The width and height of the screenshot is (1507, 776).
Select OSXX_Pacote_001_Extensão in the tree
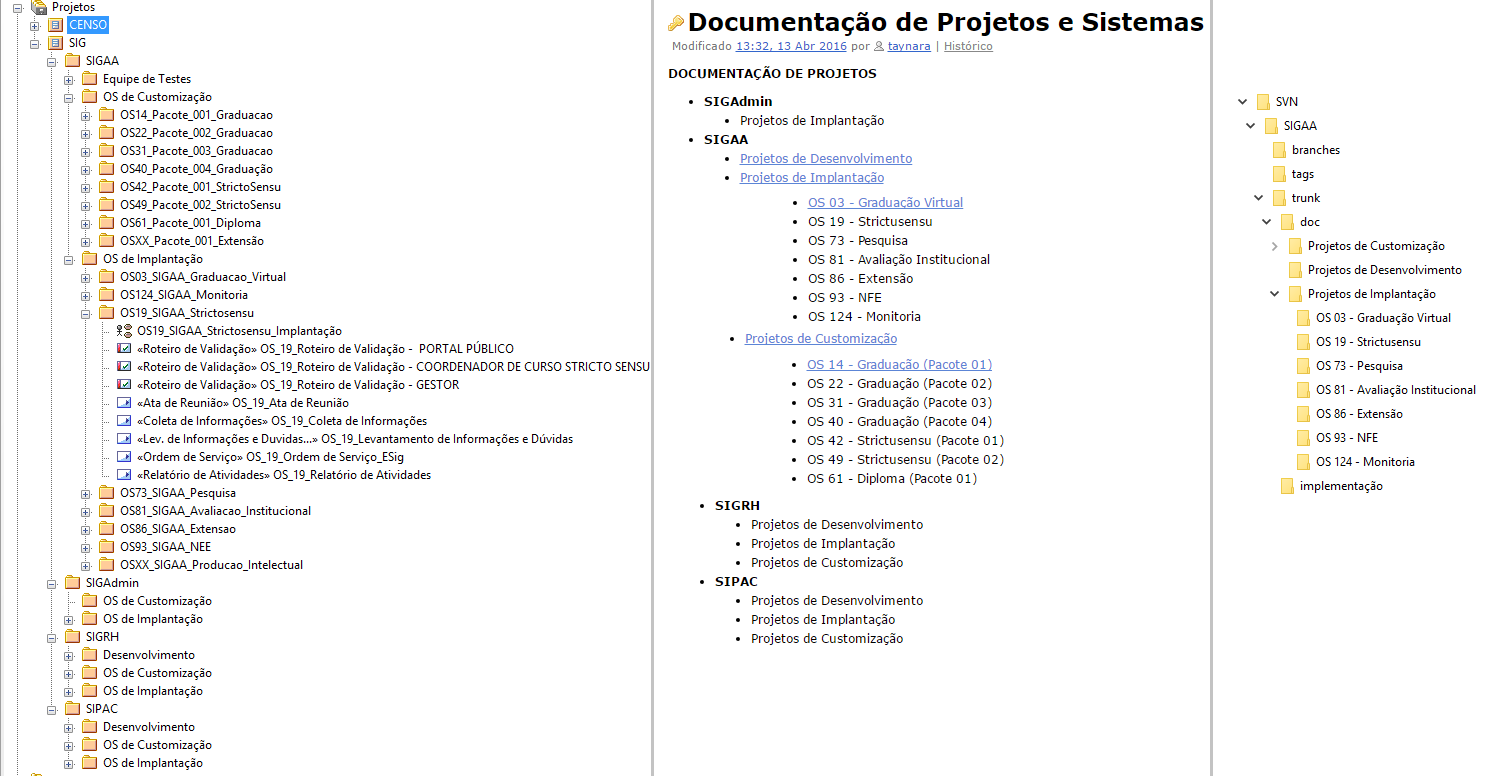pyautogui.click(x=192, y=241)
